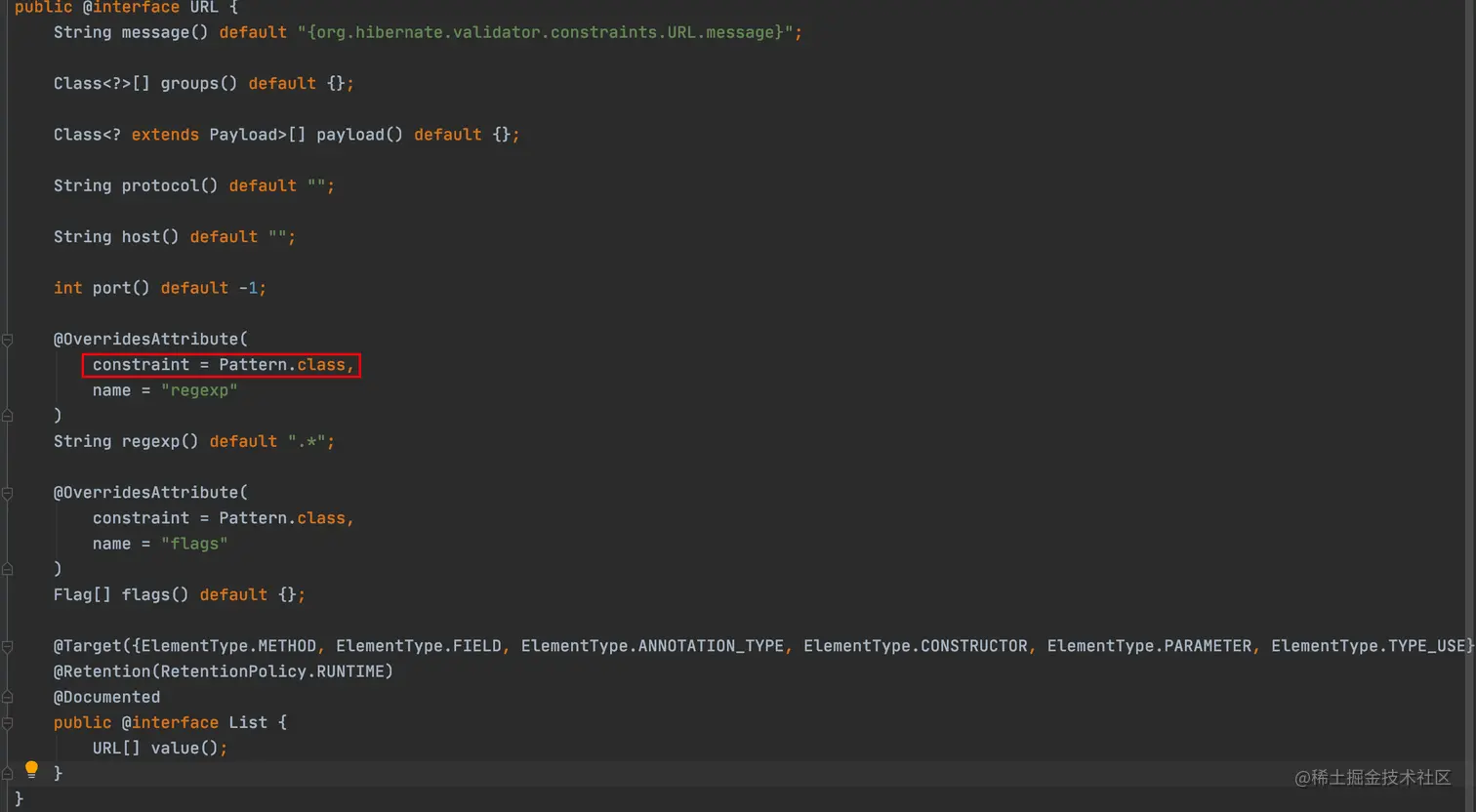The width and height of the screenshot is (1476, 812).
Task: Click "RetentionPolicy.RUNTIME" in @Retention
Action: tap(272, 671)
